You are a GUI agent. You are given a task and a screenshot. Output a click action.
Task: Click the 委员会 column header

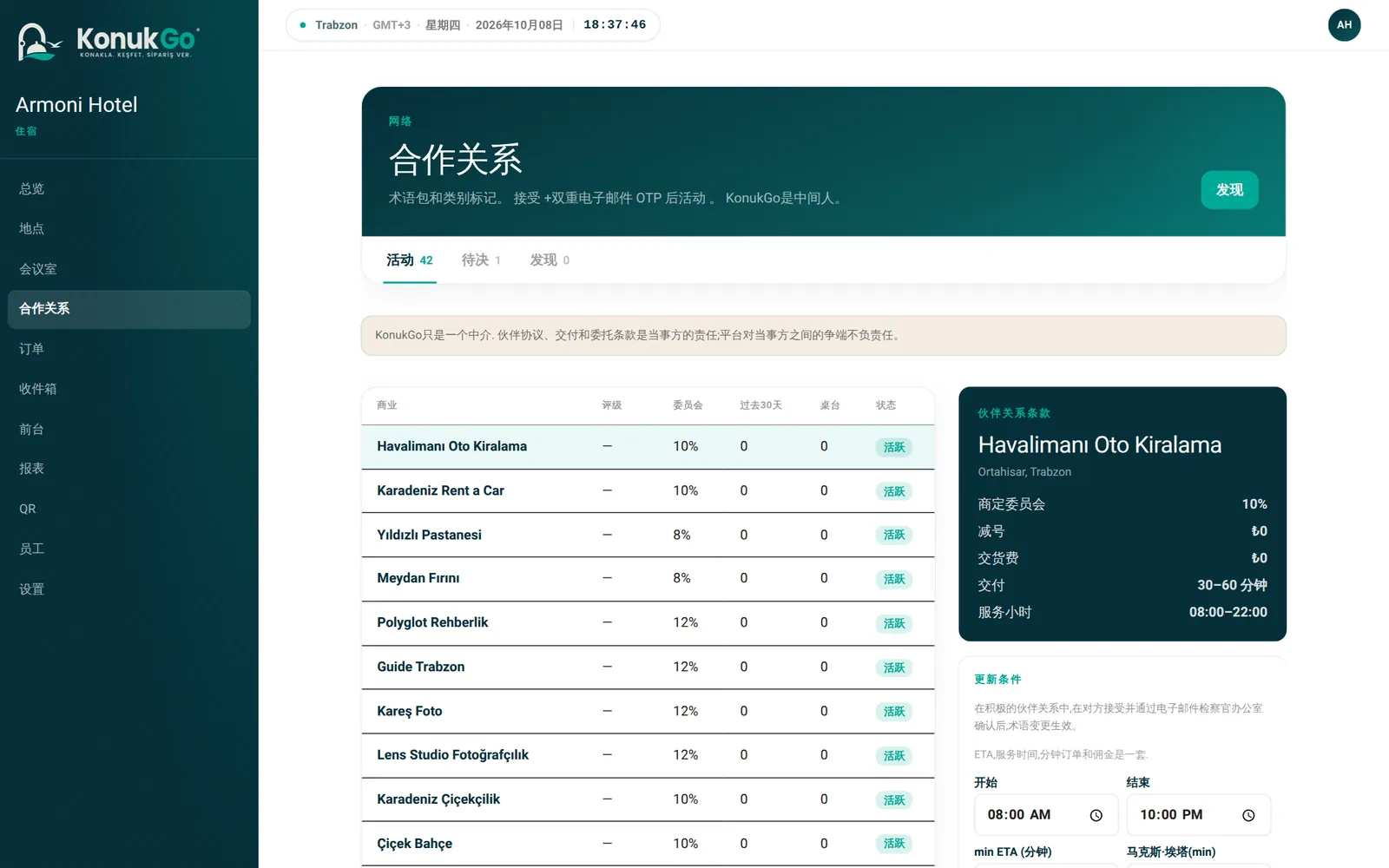[688, 405]
